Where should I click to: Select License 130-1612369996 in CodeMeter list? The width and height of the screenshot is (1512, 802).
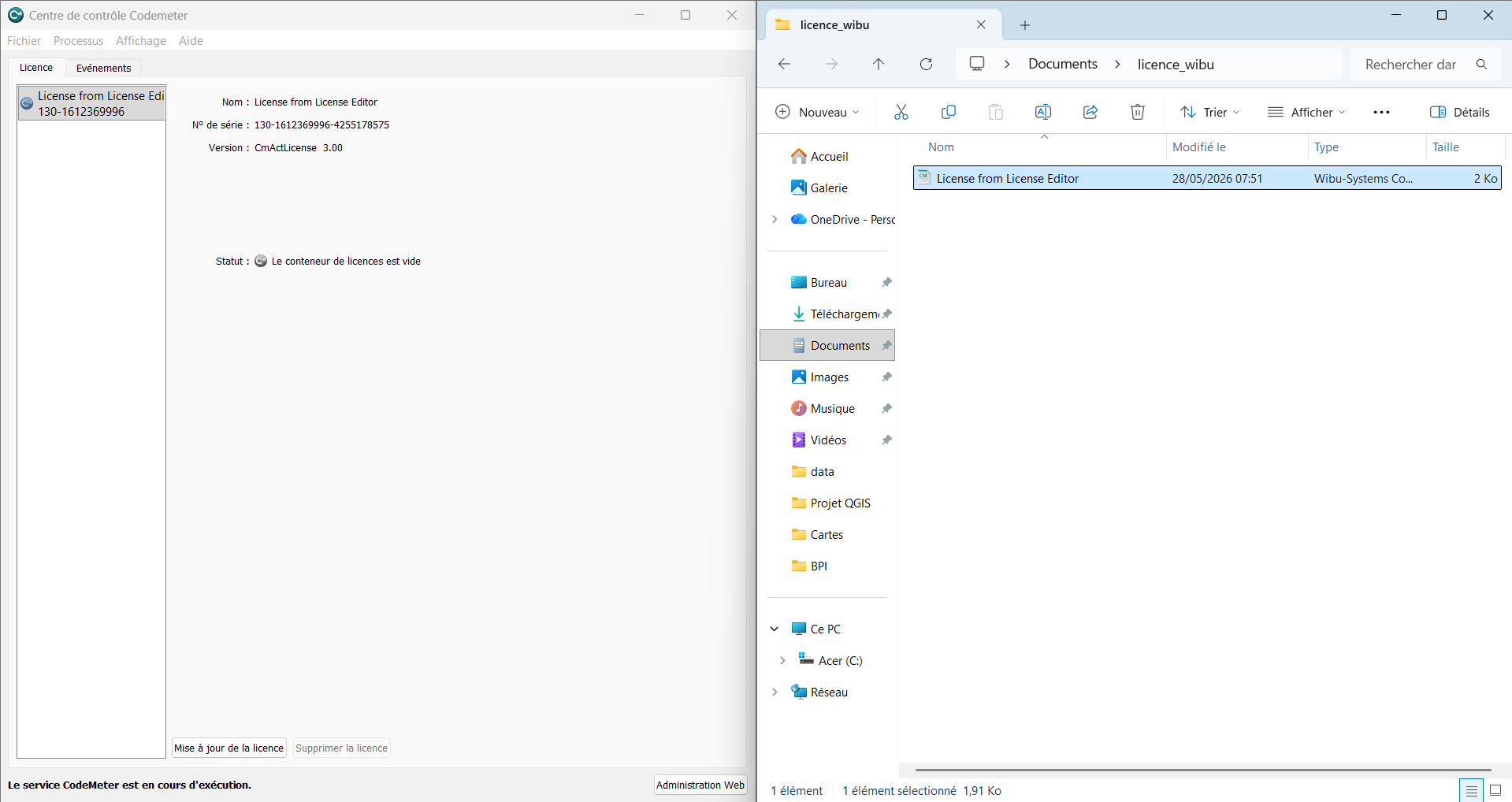click(x=91, y=103)
